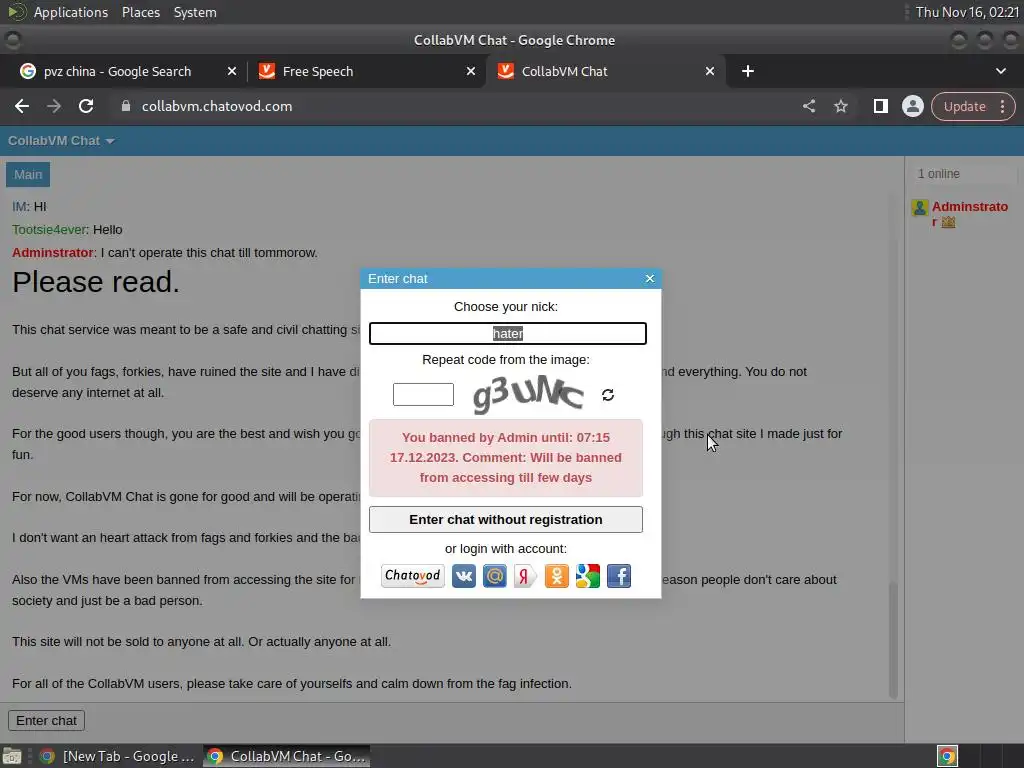
Task: Click Enter chat without registration button
Action: pos(505,520)
